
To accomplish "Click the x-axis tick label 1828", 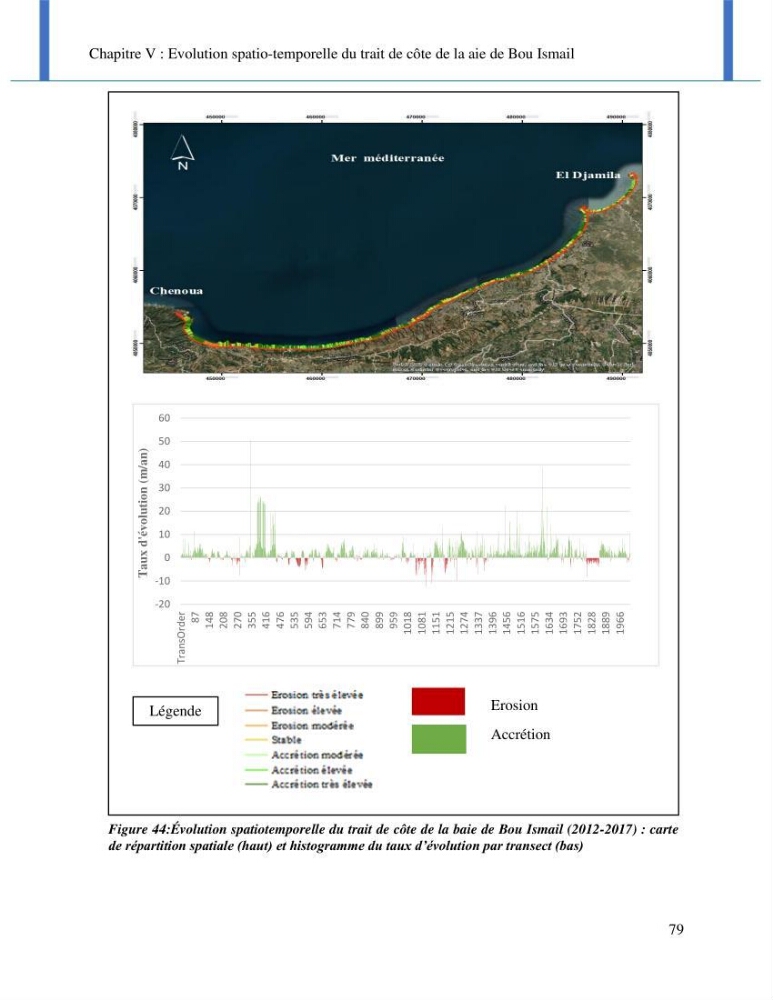I will click(592, 622).
